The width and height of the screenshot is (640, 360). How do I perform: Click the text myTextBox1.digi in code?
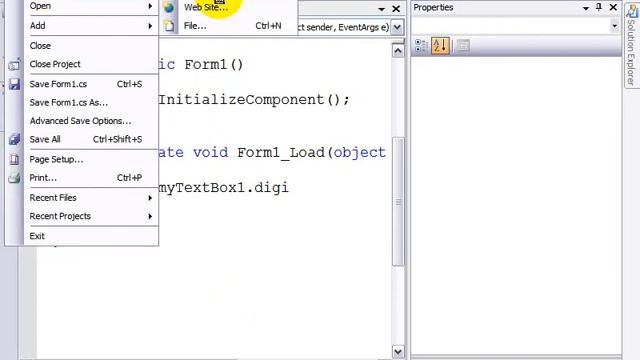223,188
